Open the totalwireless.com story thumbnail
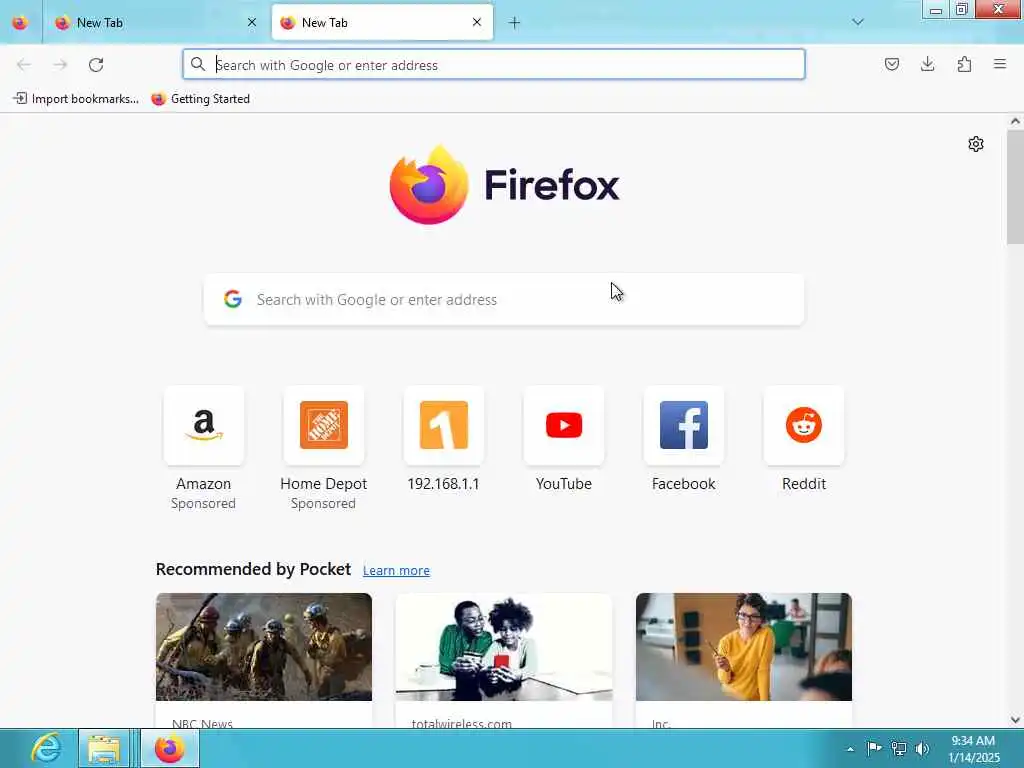Screen dimensions: 1024x768 pos(504,647)
